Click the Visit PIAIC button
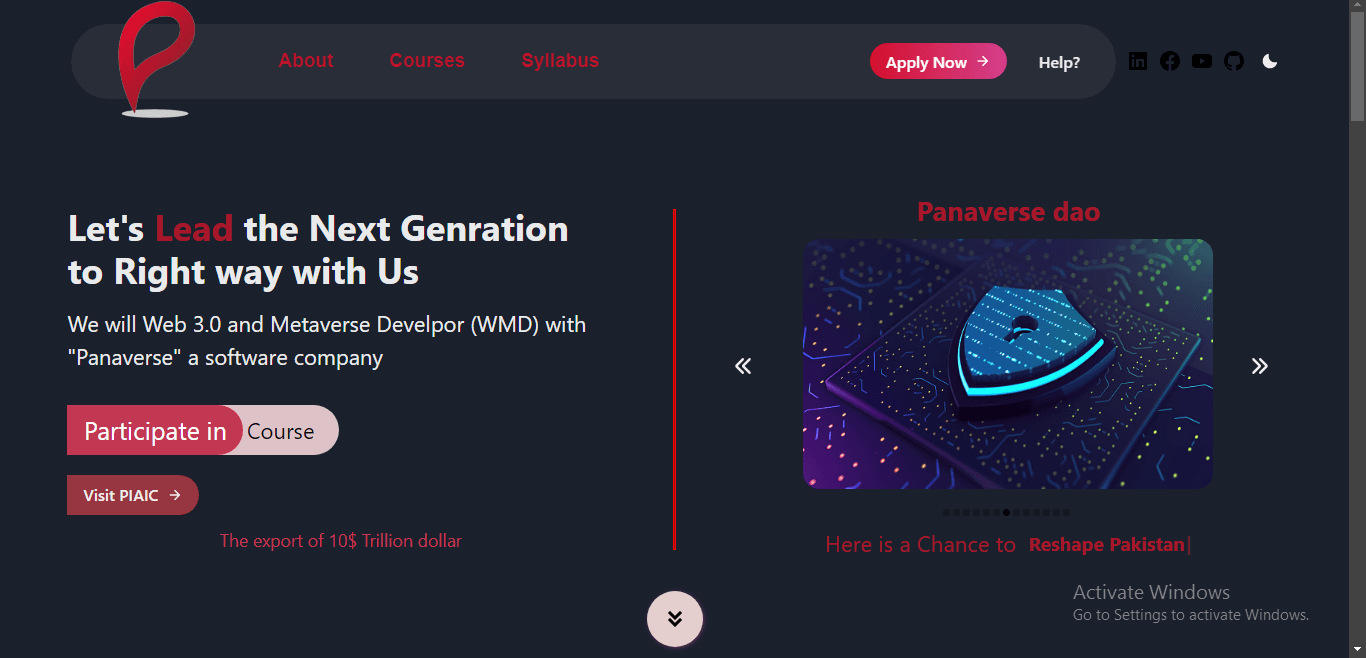Viewport: 1366px width, 658px height. pyautogui.click(x=133, y=495)
